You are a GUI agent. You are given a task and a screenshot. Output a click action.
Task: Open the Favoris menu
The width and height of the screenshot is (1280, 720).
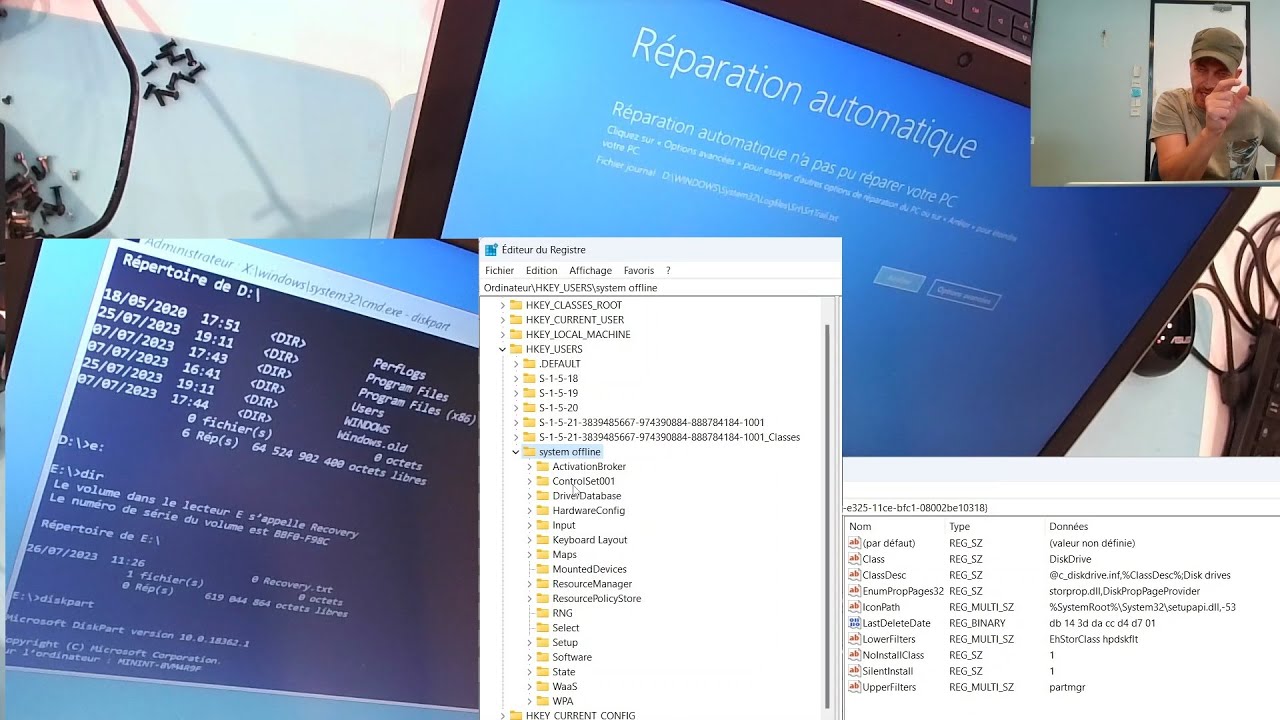pyautogui.click(x=638, y=270)
